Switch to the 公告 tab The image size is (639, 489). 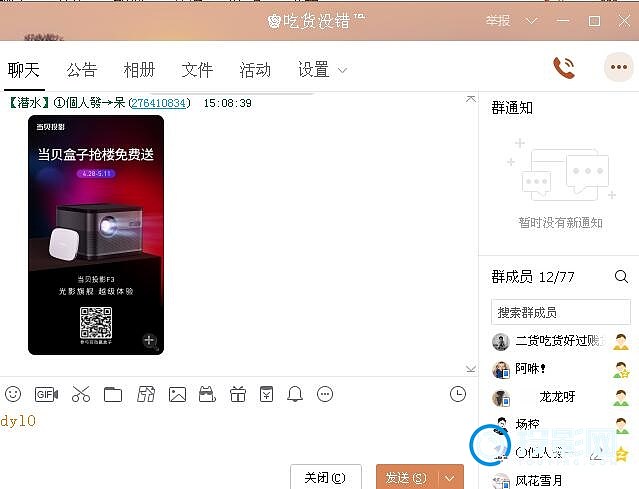[82, 69]
